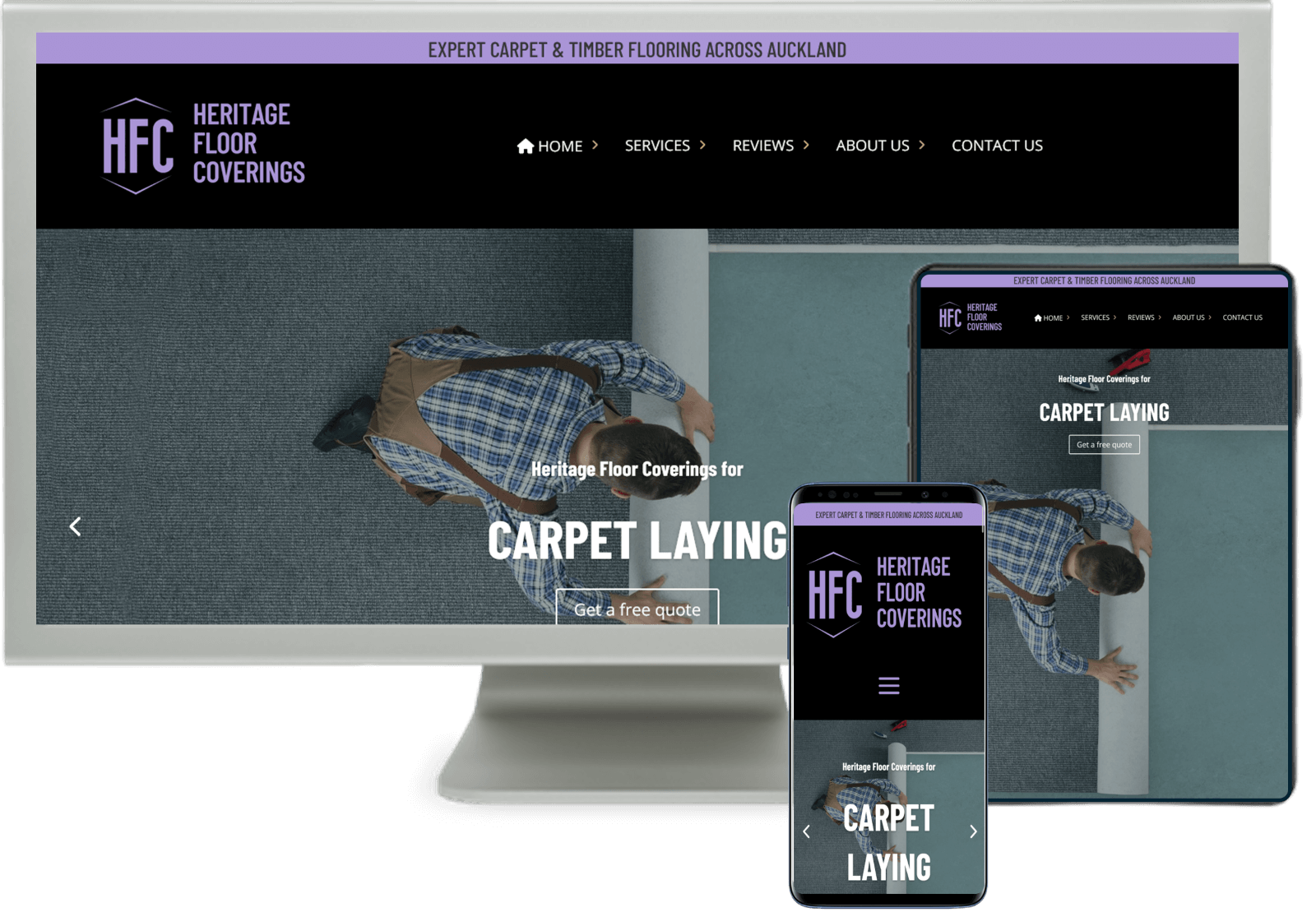The width and height of the screenshot is (1316, 917).
Task: Expand the chevron beside desktop Services menu
Action: point(702,145)
